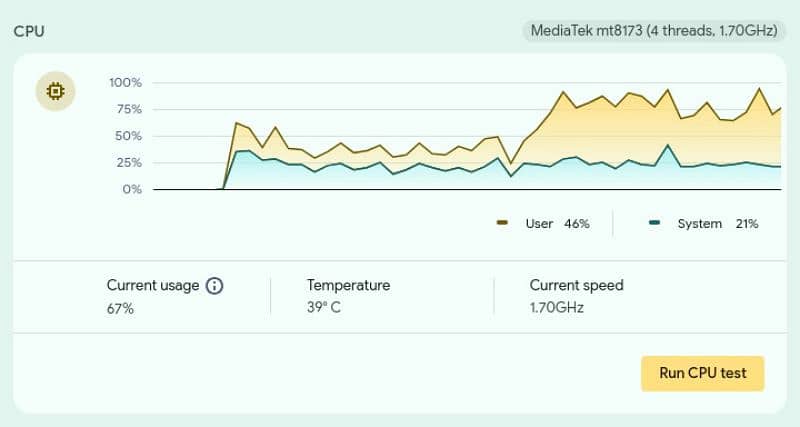This screenshot has height=427, width=800.
Task: Click the CPU section heading
Action: pyautogui.click(x=28, y=31)
